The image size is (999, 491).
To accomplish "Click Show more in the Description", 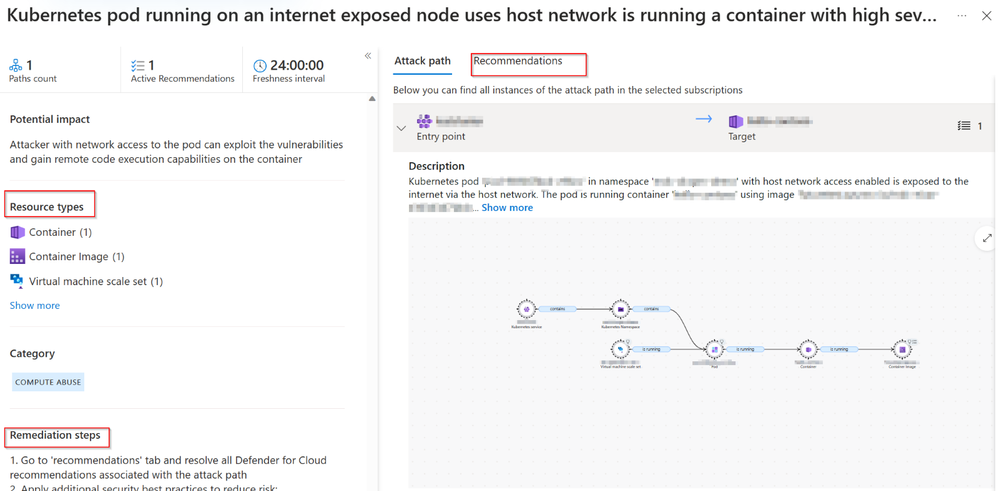I will [x=507, y=208].
